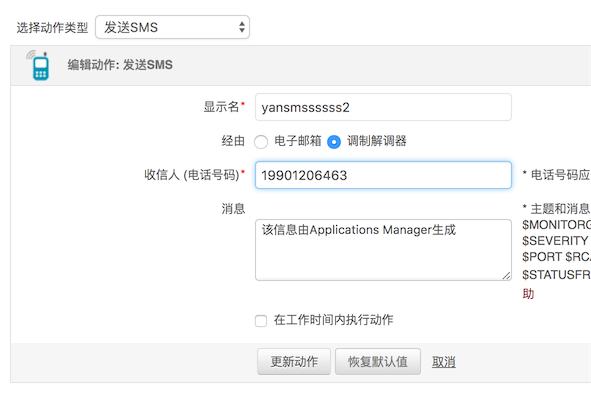Focus the 收信人 phone number input field
Image resolution: width=591 pixels, height=395 pixels.
click(x=383, y=175)
